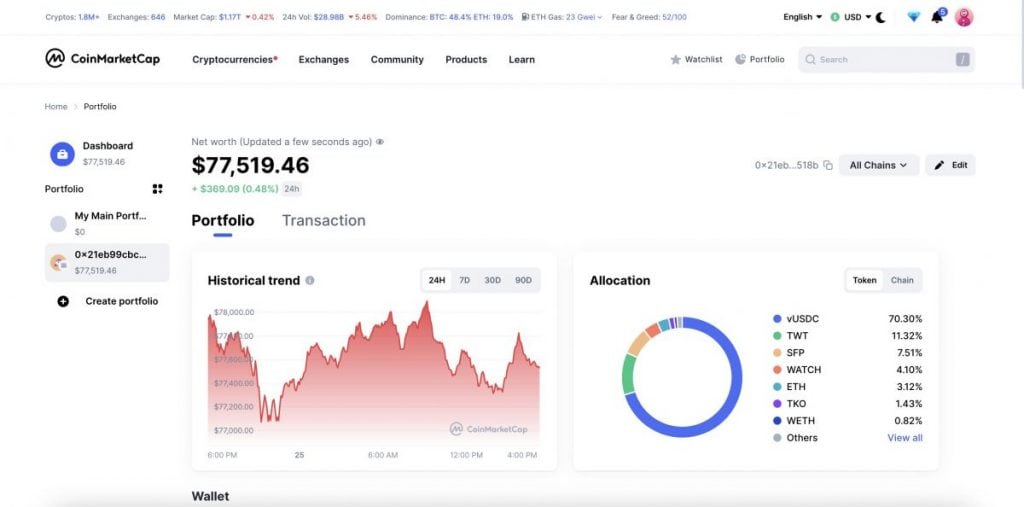Click ETH teal legend swatch
The image size is (1024, 507).
pyautogui.click(x=777, y=387)
